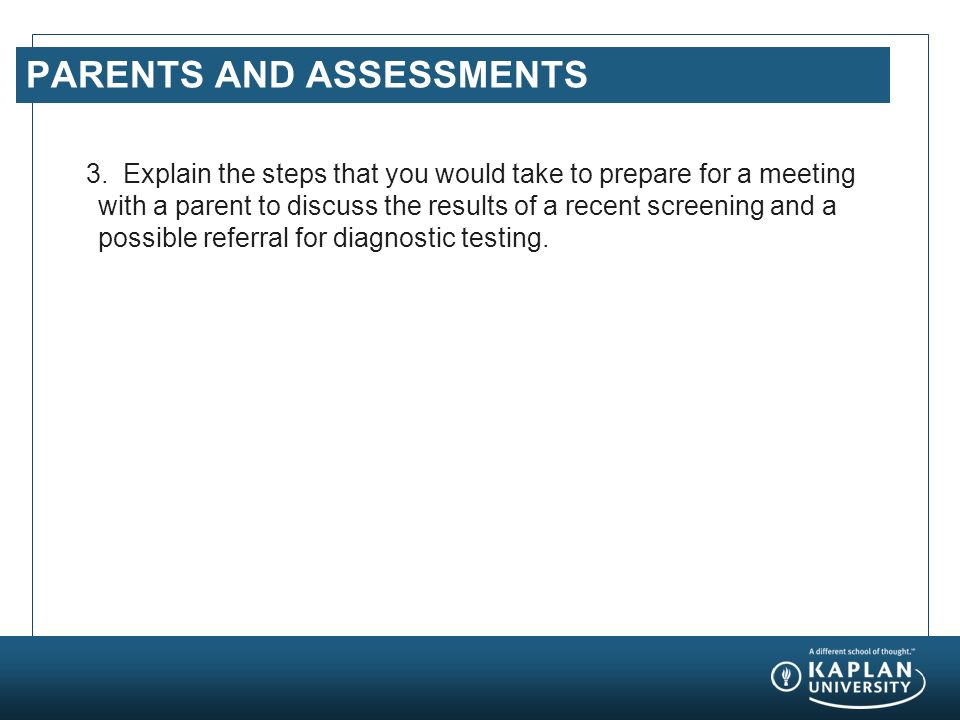This screenshot has width=960, height=720.
Task: Click the UNIVERSITY text under Kaplan
Action: click(x=859, y=687)
